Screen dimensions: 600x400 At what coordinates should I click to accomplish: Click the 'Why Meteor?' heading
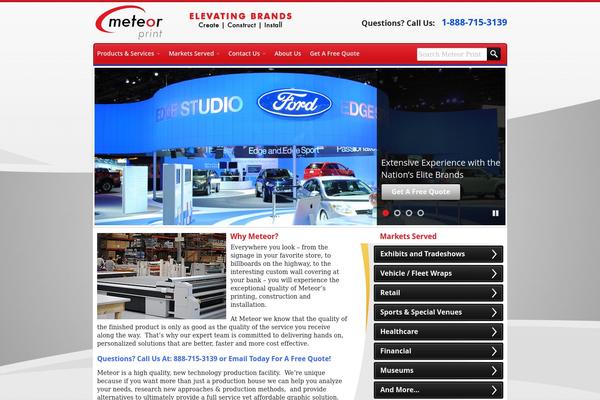point(254,236)
